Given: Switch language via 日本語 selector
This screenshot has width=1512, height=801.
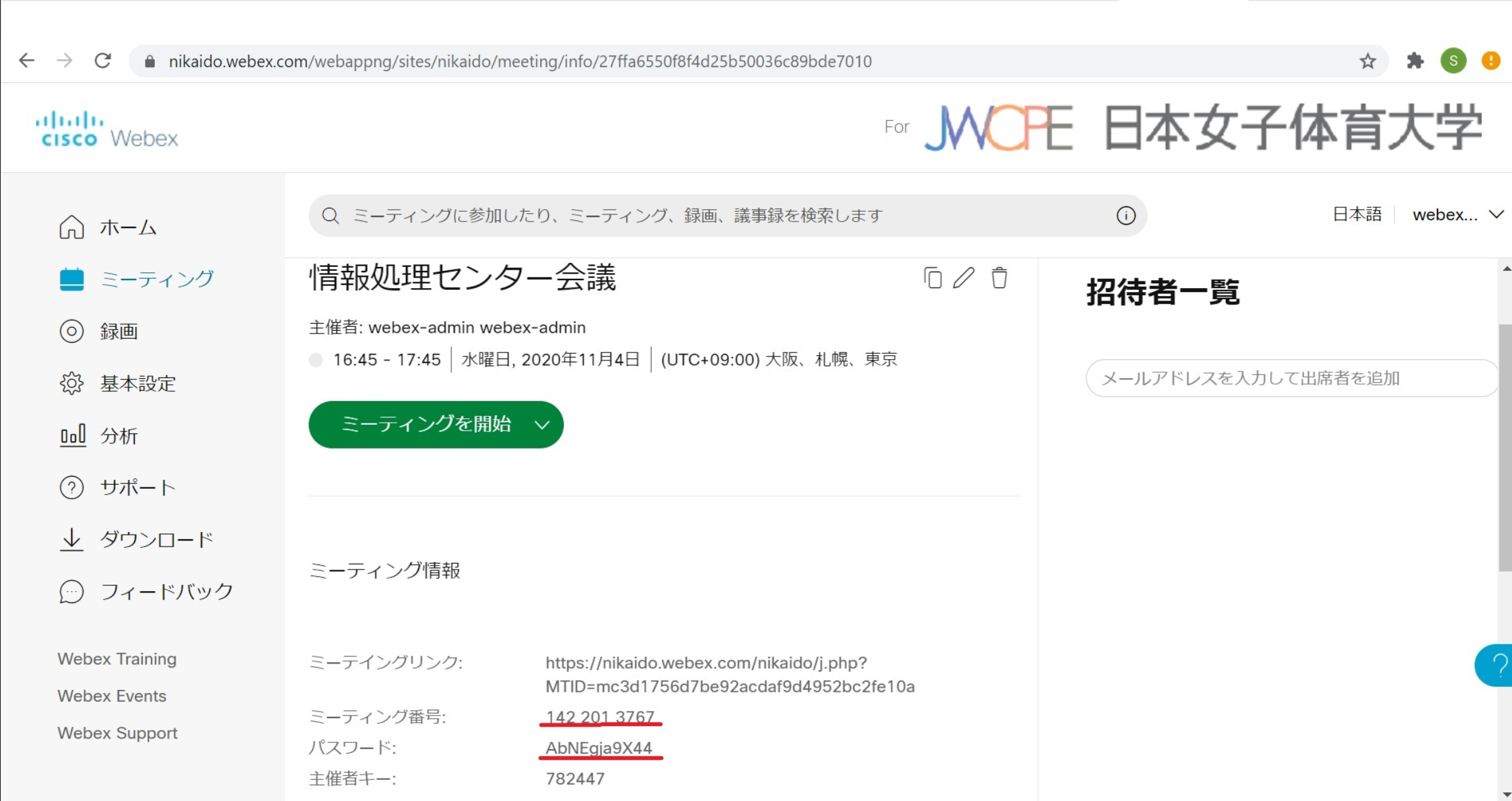Looking at the screenshot, I should 1357,214.
